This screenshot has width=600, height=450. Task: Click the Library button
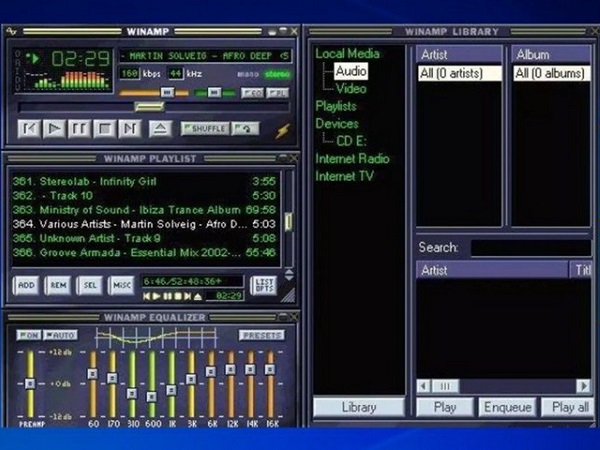(359, 408)
